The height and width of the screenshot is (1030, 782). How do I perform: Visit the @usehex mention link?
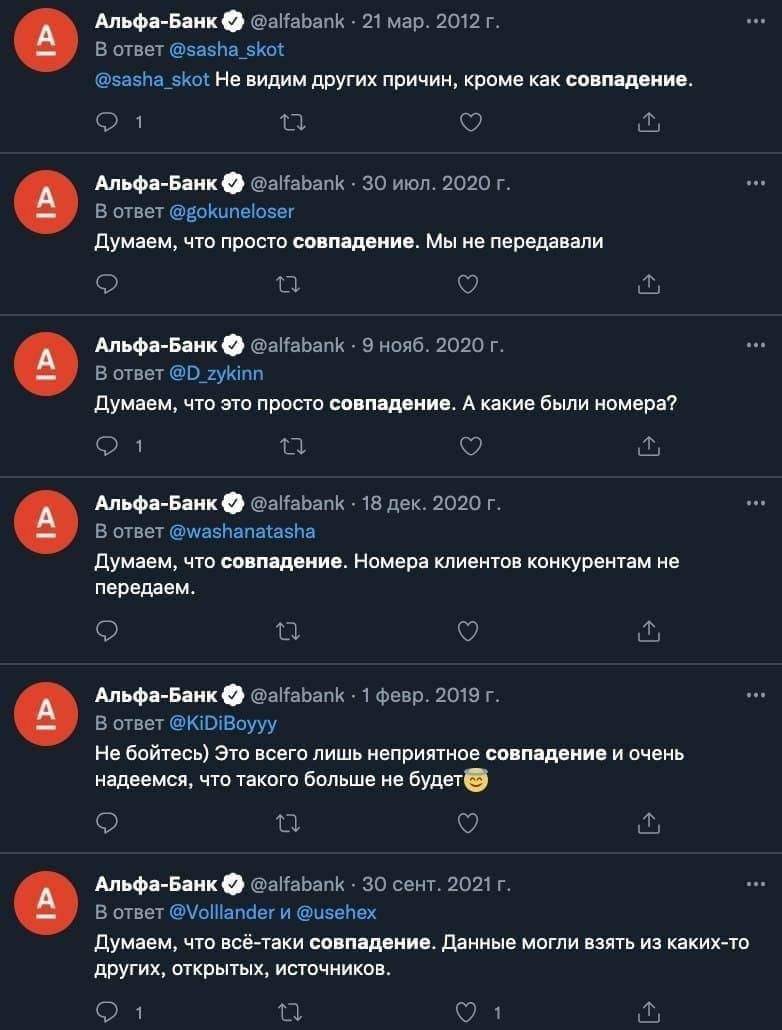coord(336,912)
